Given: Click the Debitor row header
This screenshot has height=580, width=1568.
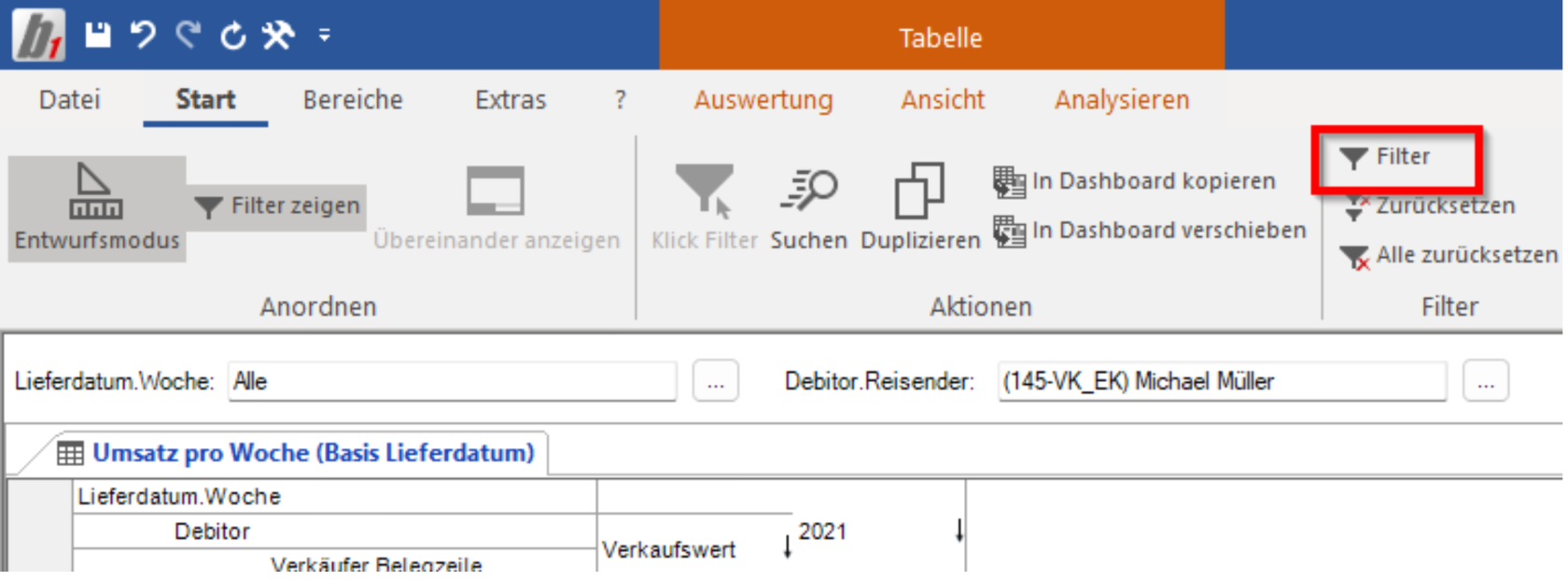Looking at the screenshot, I should 212,531.
